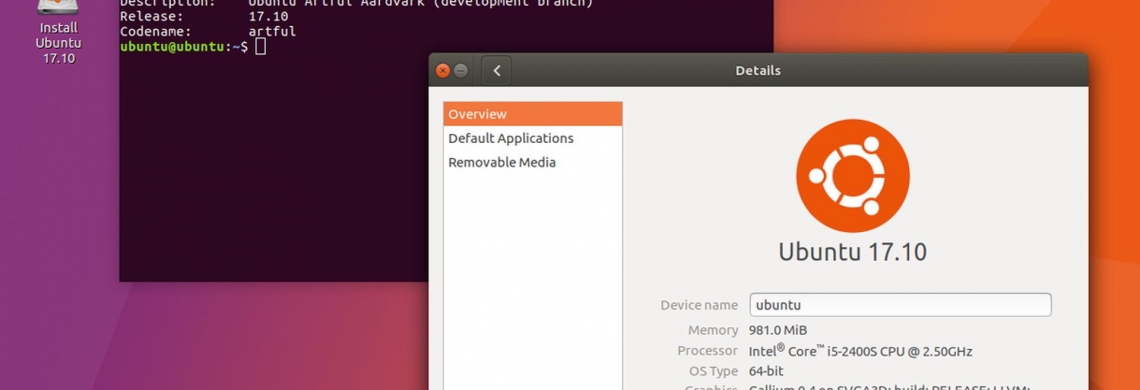Screen dimensions: 1140x390
Task: Open the Default Applications section
Action: pos(533,138)
